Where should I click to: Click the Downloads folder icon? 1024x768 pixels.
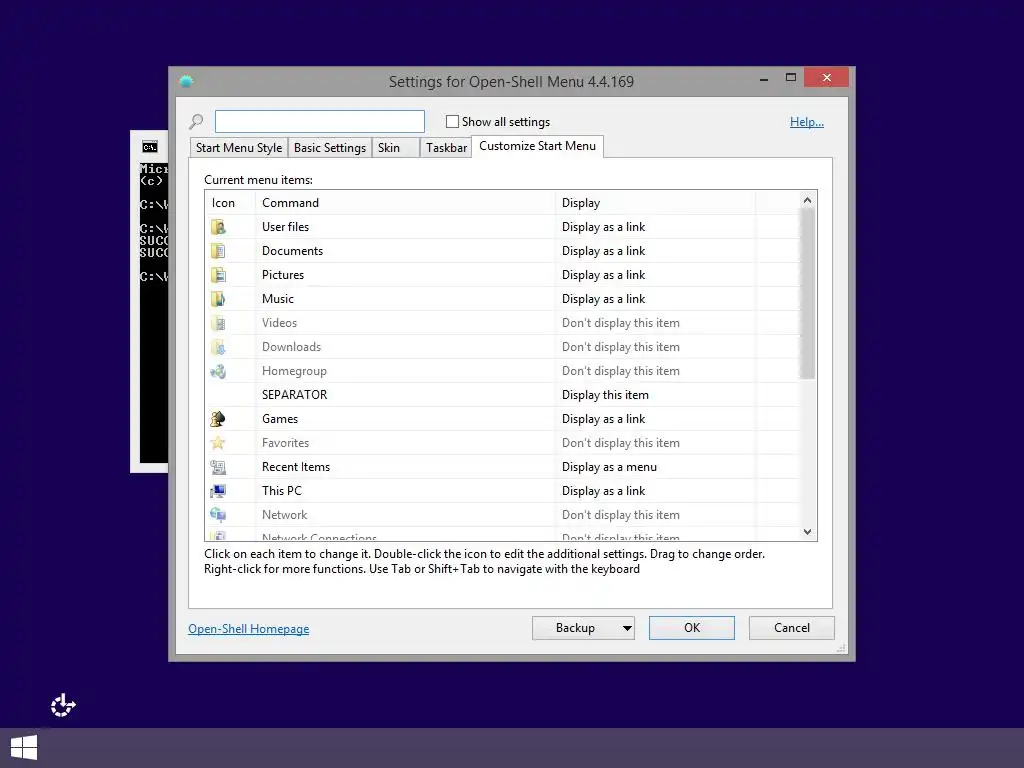[218, 347]
